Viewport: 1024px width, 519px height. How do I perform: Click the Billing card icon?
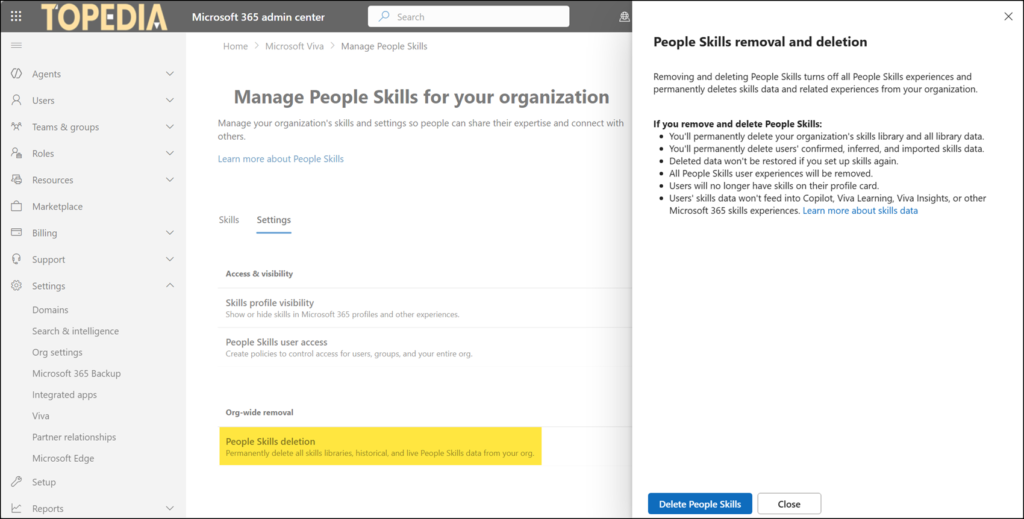click(x=16, y=232)
